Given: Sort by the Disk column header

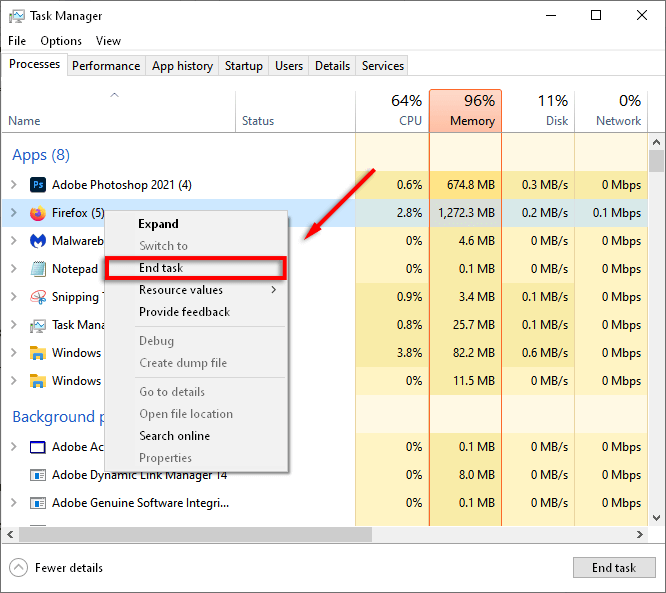Looking at the screenshot, I should (x=538, y=111).
